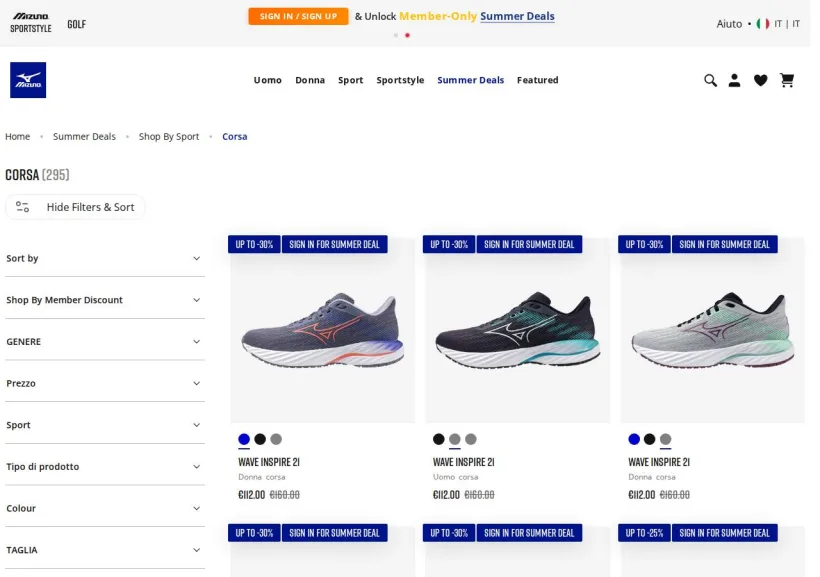Image resolution: width=820 pixels, height=577 pixels.
Task: Click second product's Sign In For Summer Deal badge
Action: (529, 244)
